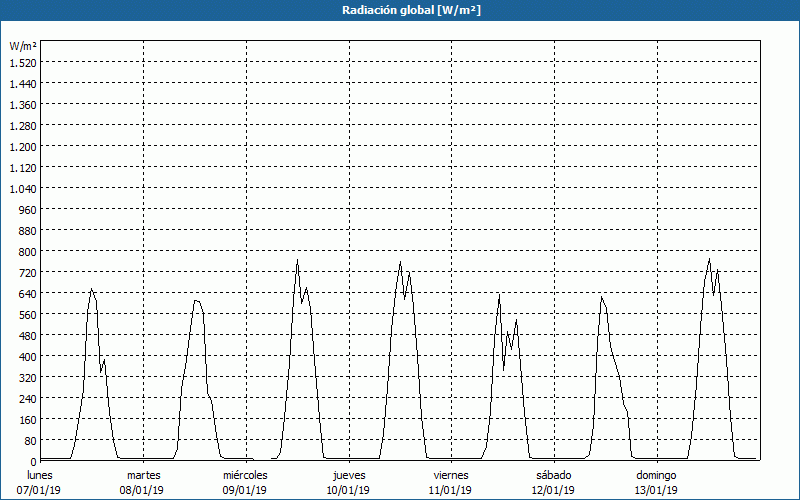Click the 400 y-axis value
The image size is (800, 500).
(x=28, y=357)
